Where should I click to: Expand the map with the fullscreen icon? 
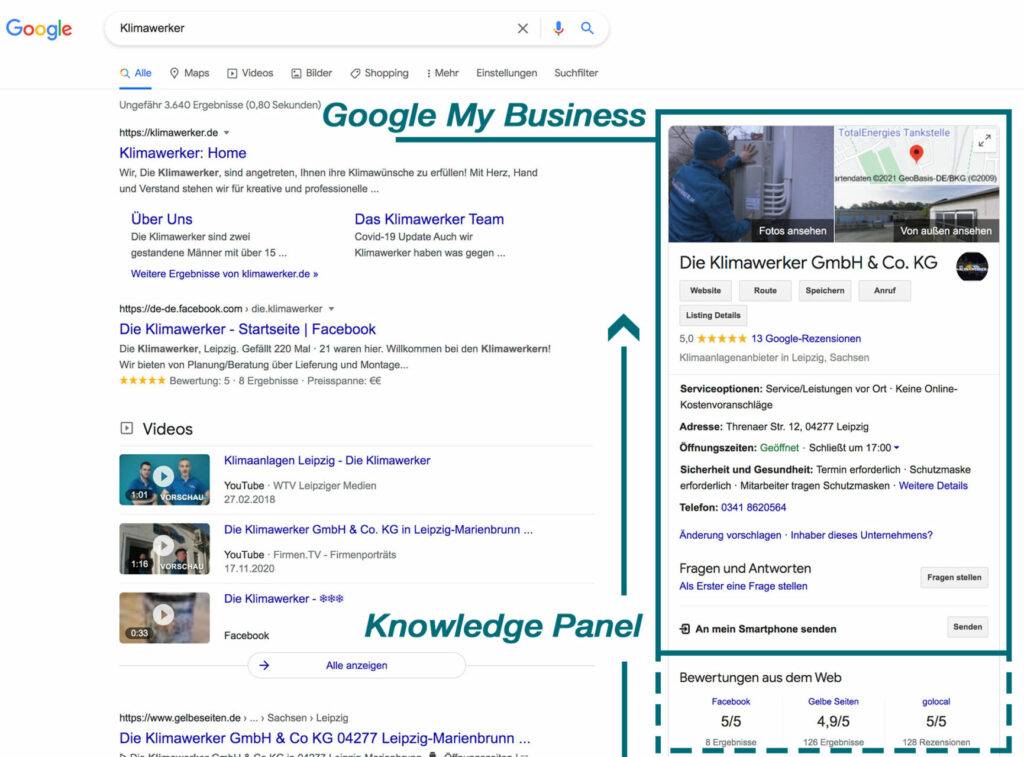point(984,140)
